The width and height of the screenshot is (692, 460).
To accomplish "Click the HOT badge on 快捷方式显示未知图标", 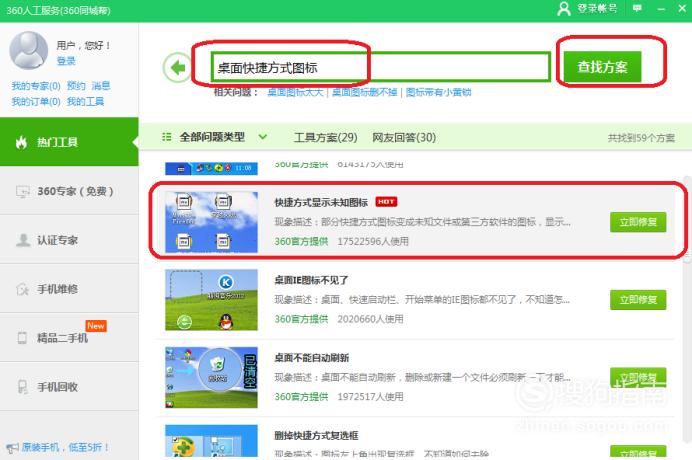I will 386,202.
